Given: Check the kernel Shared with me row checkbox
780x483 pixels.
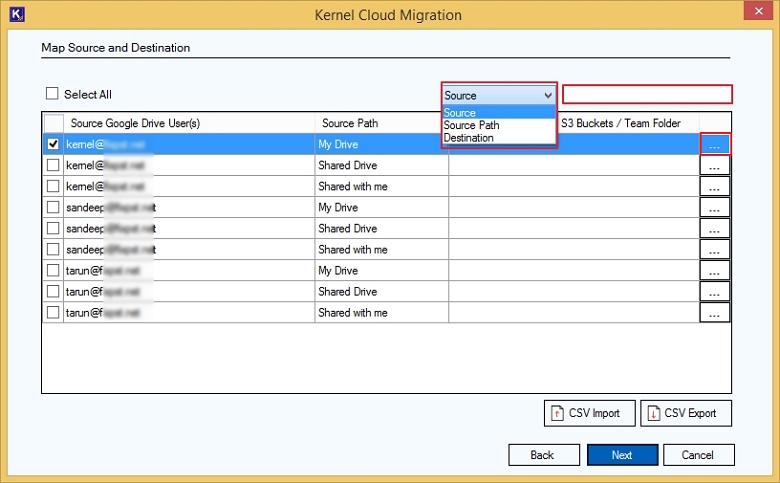Looking at the screenshot, I should pos(53,186).
